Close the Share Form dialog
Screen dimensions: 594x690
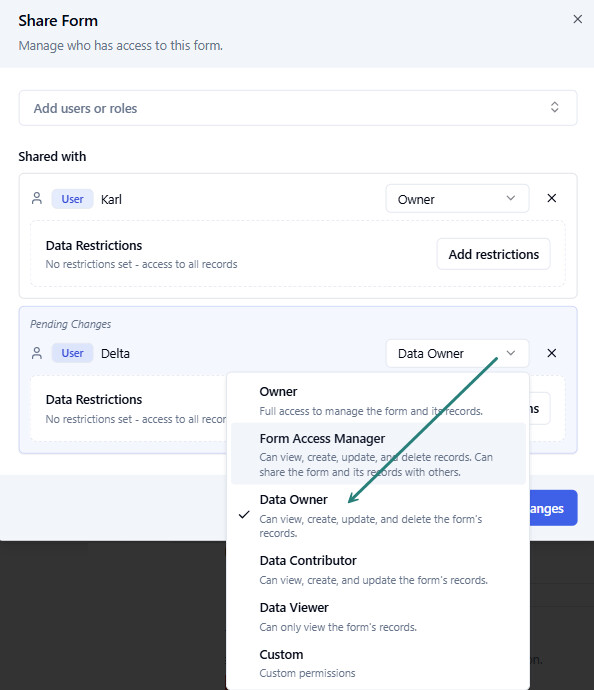click(577, 19)
